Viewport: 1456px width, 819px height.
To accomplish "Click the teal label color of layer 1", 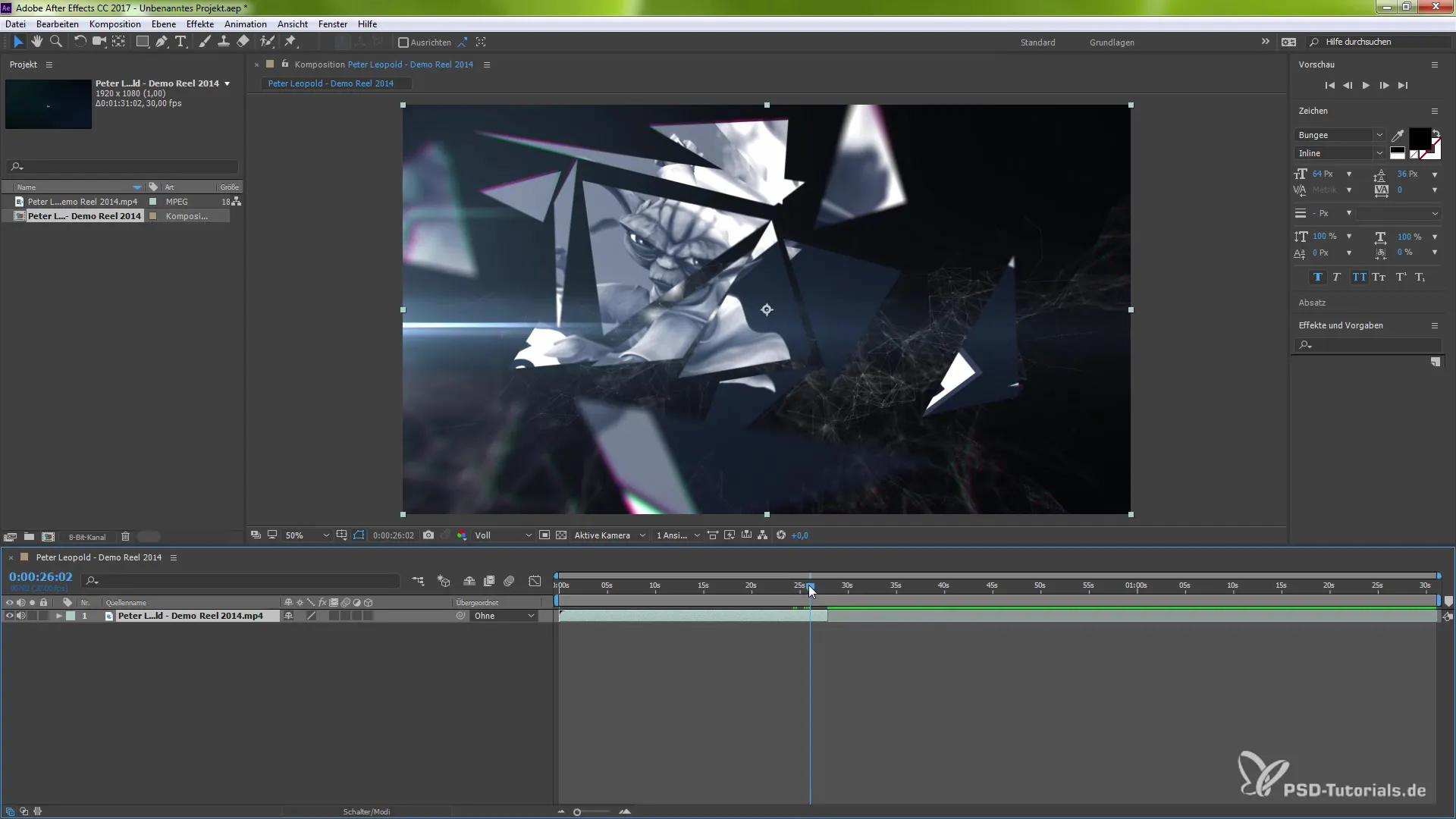I will [x=71, y=616].
